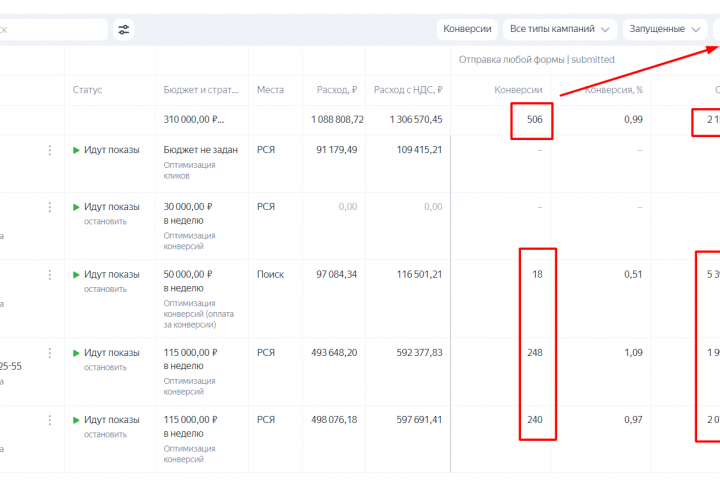Sort by the Места column header
Viewport: 720px width, 480px height.
point(270,90)
